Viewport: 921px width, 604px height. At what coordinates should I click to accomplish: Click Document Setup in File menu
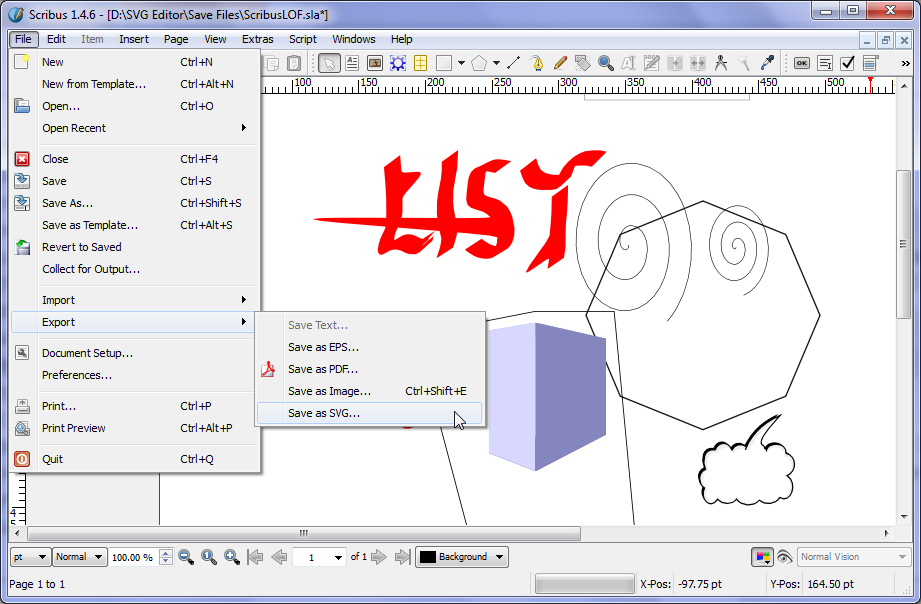[x=87, y=353]
